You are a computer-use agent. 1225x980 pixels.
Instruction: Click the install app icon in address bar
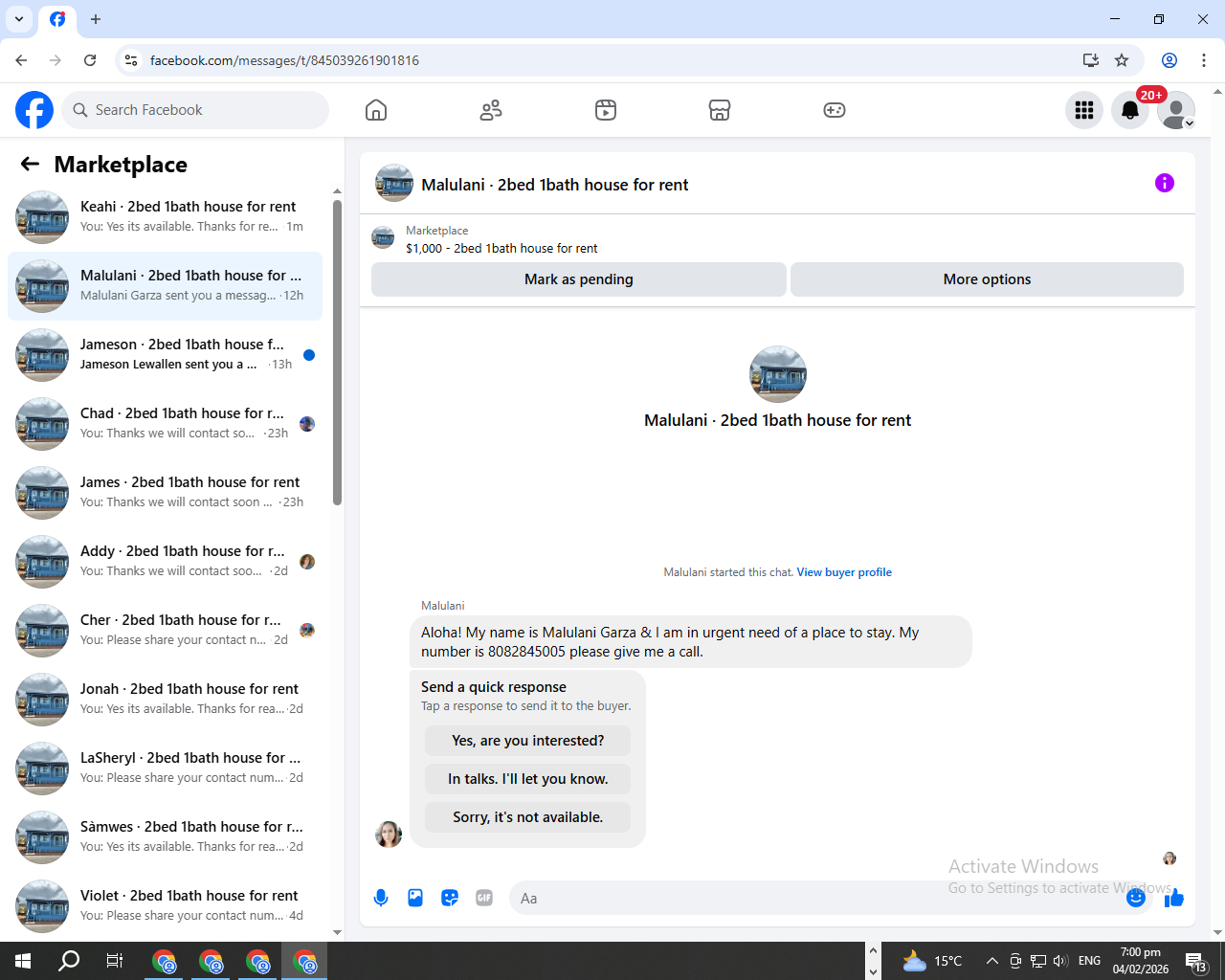coord(1090,60)
